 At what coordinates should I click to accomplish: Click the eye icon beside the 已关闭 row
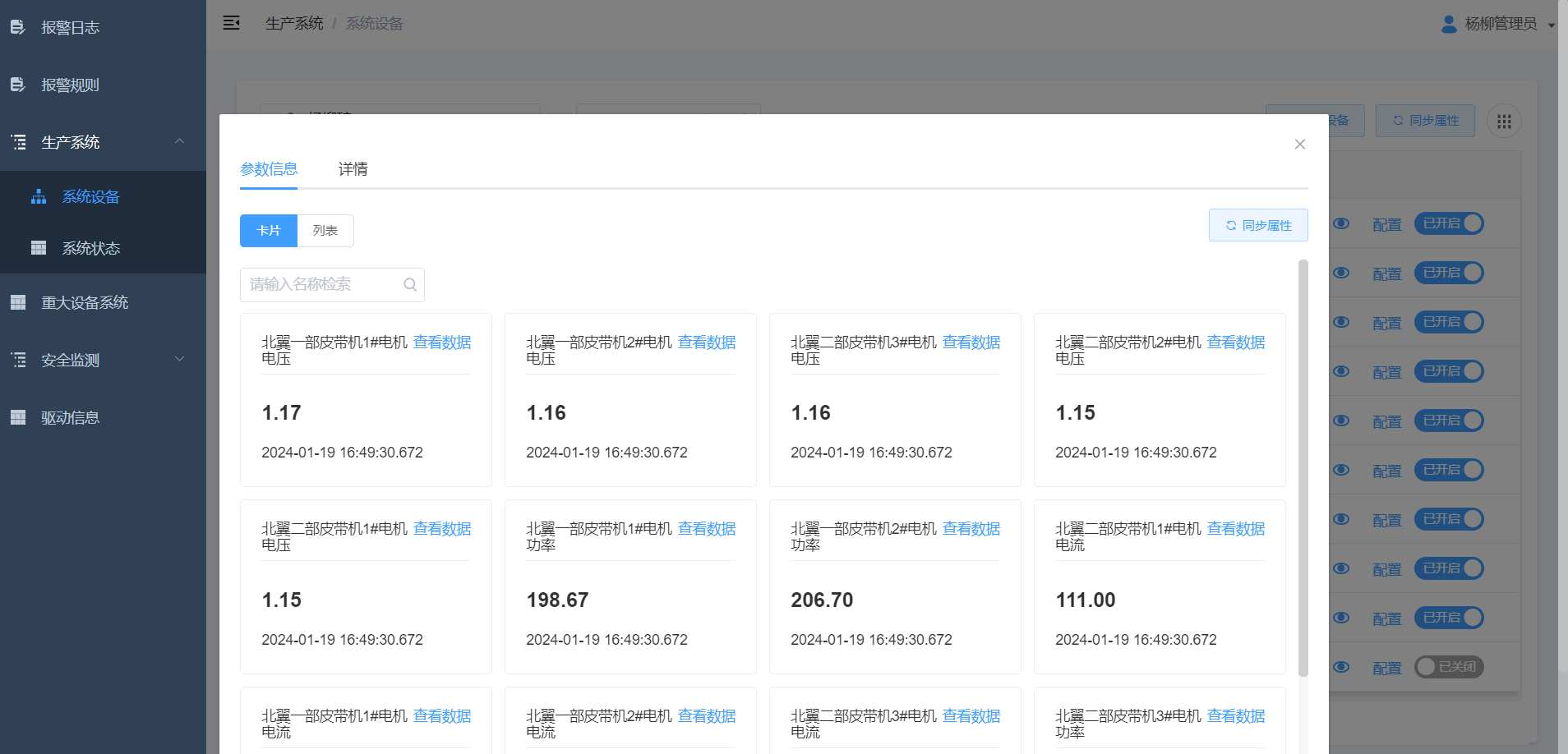coord(1341,667)
